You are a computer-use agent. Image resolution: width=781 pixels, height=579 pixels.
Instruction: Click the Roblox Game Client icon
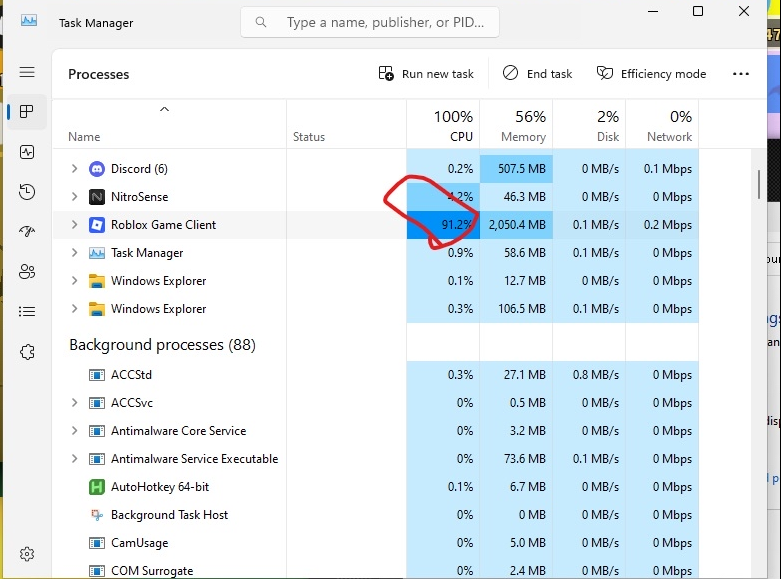pyautogui.click(x=97, y=225)
